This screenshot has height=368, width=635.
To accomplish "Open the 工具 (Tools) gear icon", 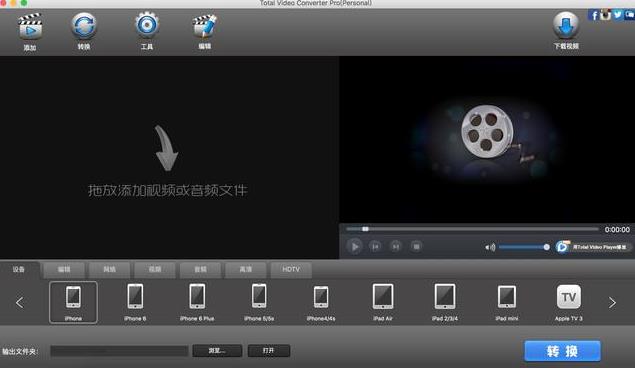I will 147,25.
